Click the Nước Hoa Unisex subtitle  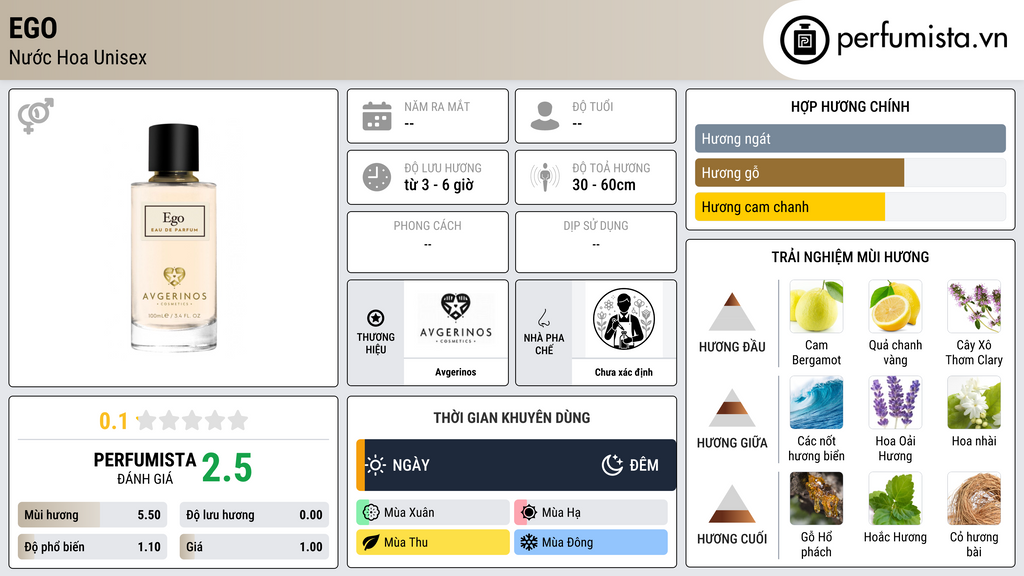point(78,58)
